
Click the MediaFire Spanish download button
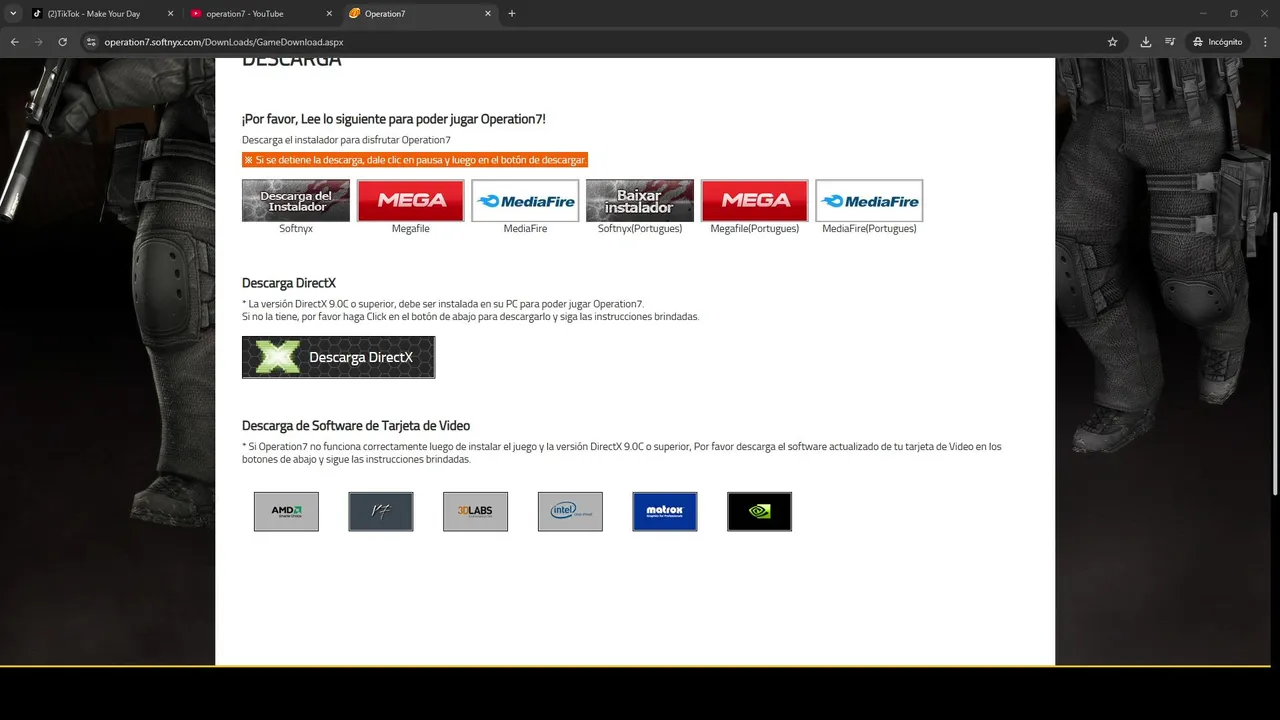tap(525, 200)
